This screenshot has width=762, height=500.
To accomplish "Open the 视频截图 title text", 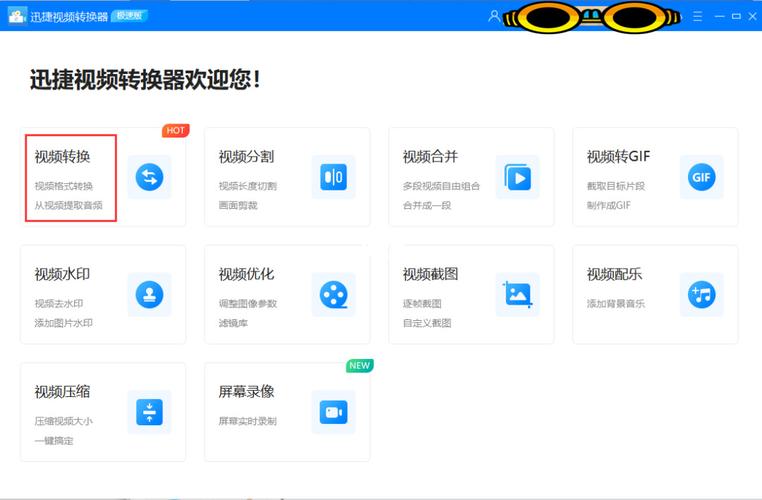I will click(x=431, y=274).
